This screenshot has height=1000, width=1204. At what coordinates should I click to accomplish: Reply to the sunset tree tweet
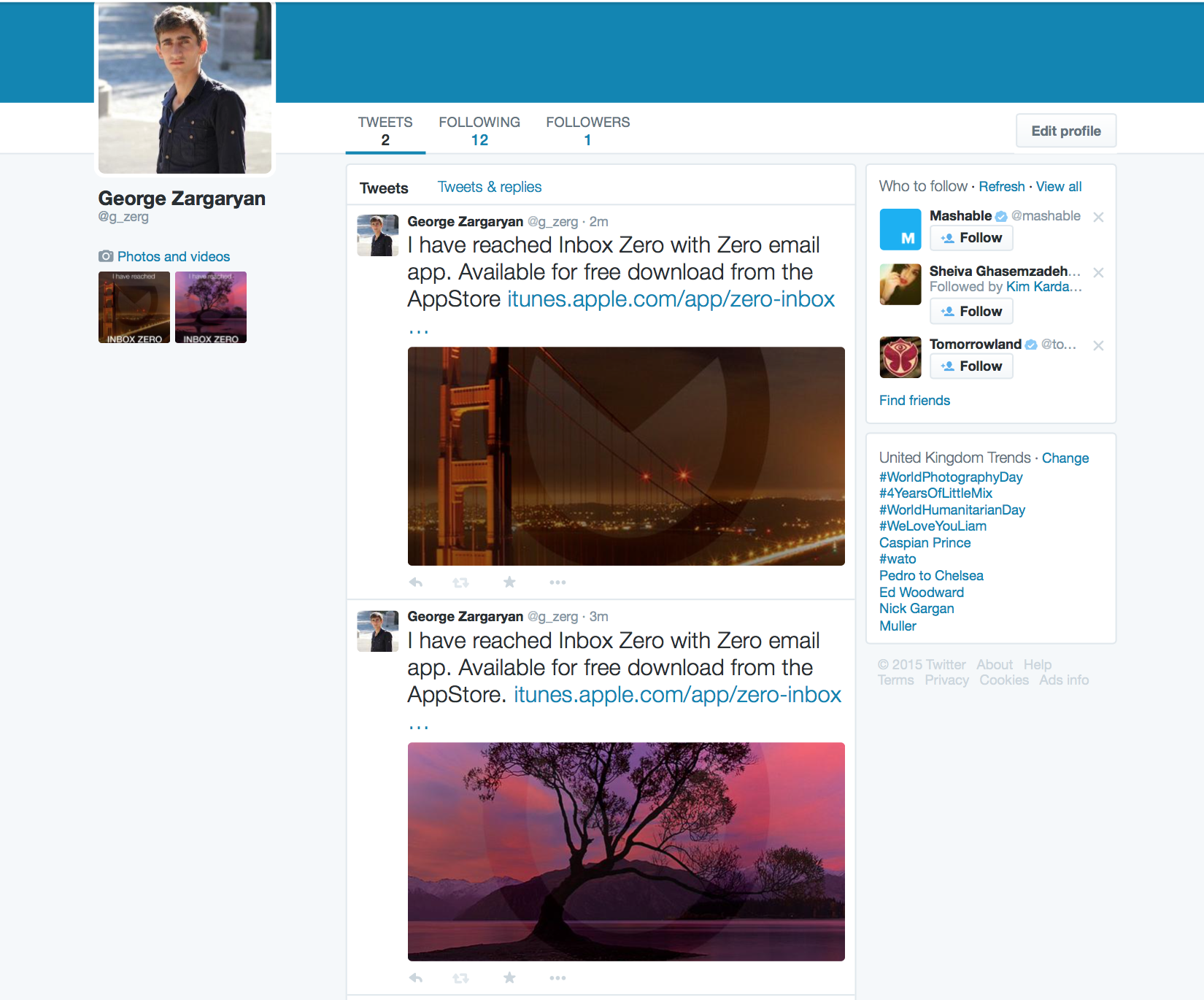click(416, 978)
